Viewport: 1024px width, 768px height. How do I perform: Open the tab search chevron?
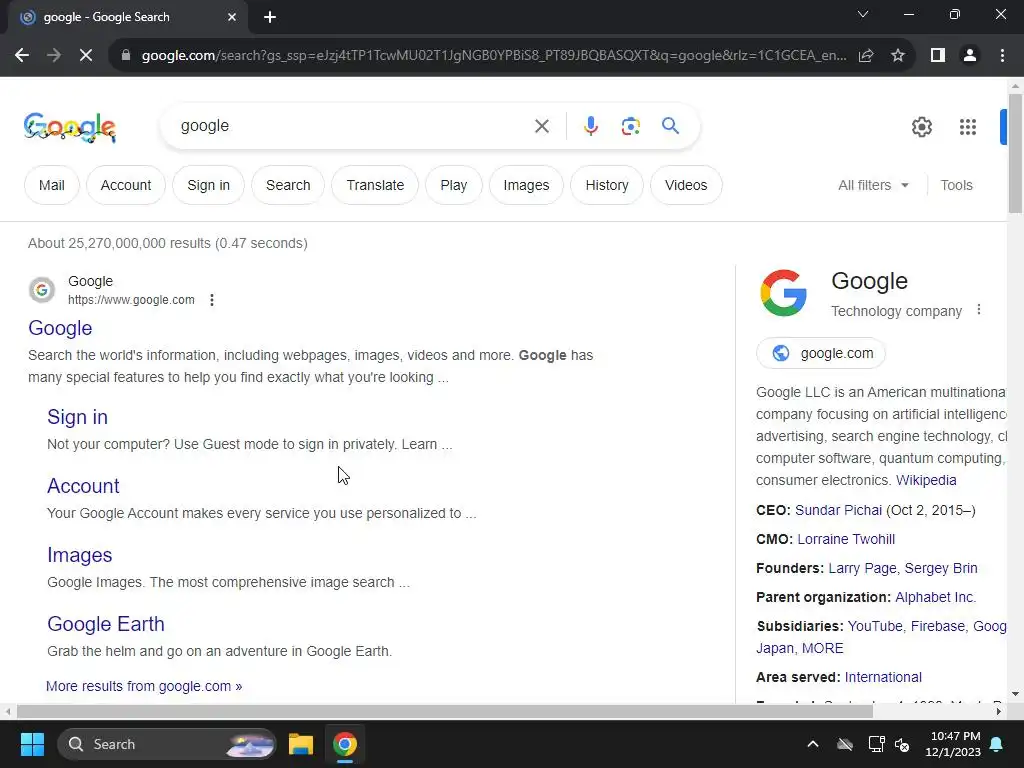click(x=863, y=14)
